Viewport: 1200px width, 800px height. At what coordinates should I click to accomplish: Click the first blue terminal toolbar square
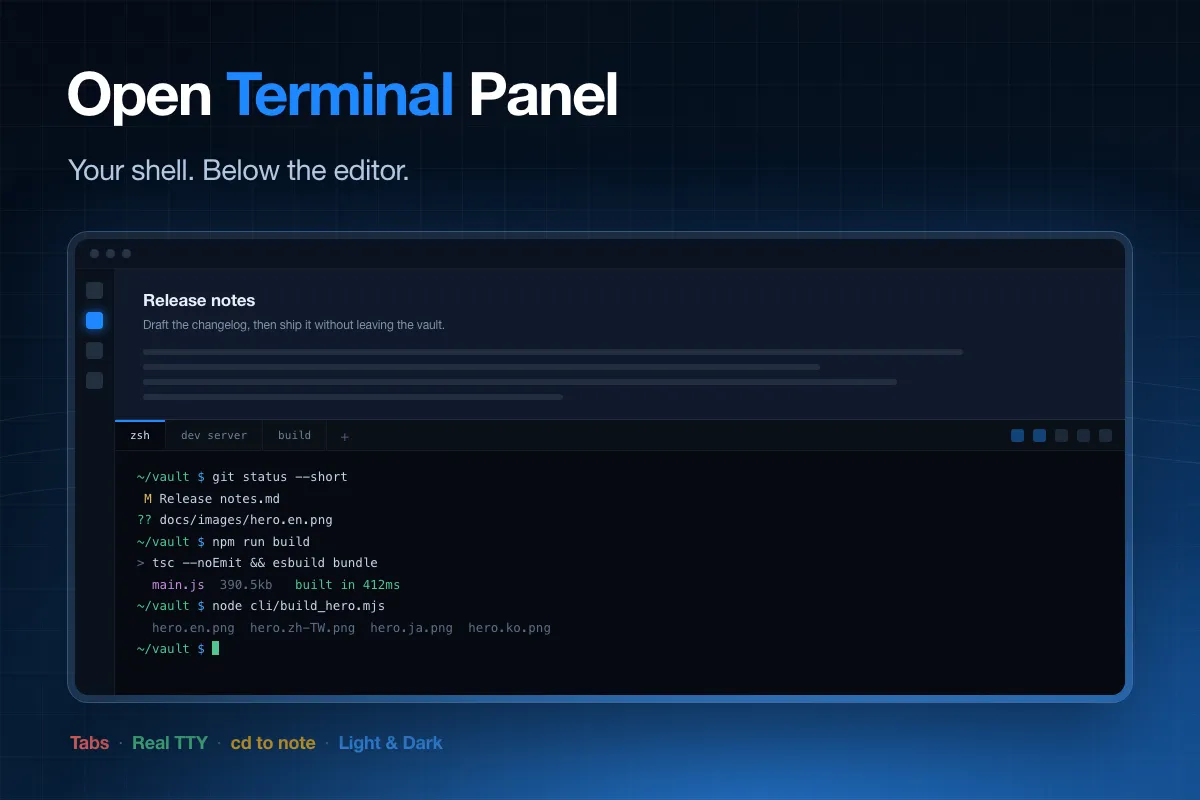point(1017,436)
